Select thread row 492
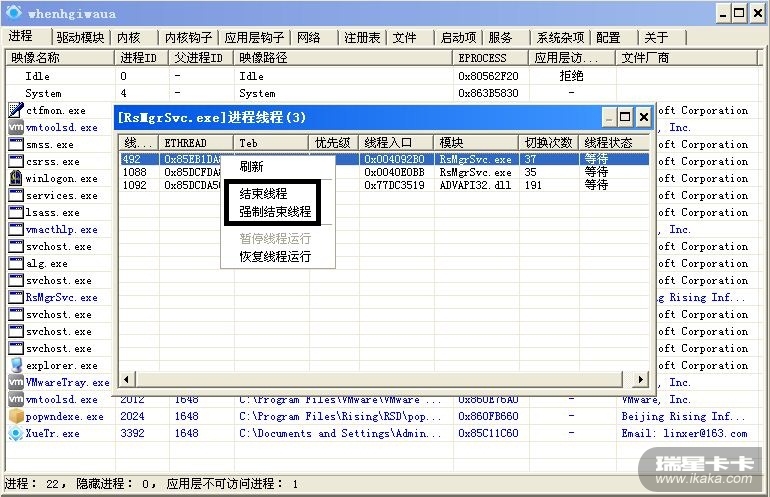Viewport: 770px width, 497px height. [385, 159]
